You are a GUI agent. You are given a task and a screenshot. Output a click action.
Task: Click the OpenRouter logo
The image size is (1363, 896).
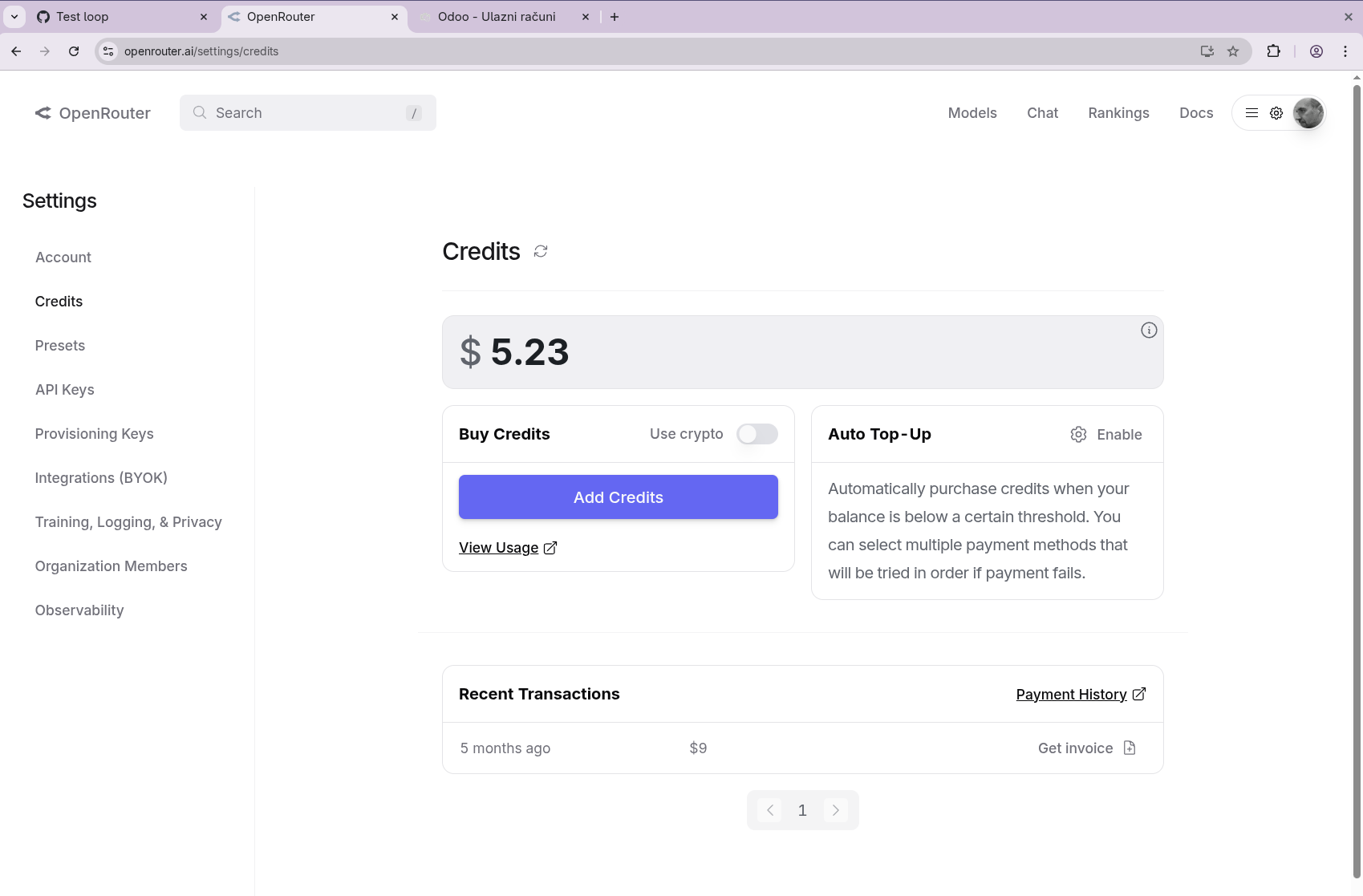point(93,113)
